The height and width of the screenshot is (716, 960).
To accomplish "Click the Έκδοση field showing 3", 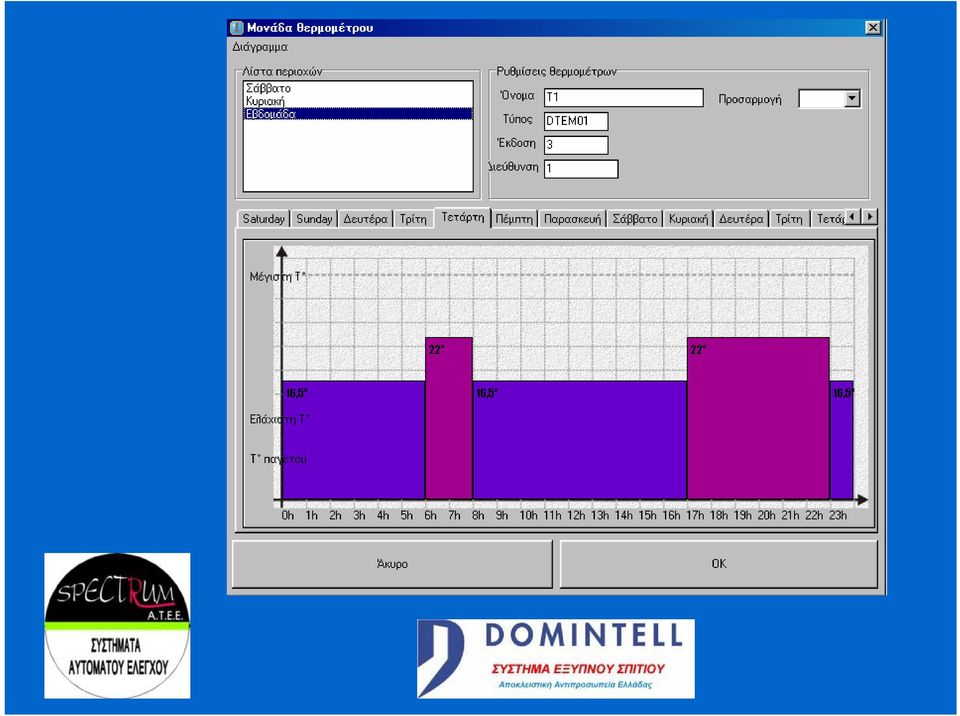I will [x=576, y=145].
